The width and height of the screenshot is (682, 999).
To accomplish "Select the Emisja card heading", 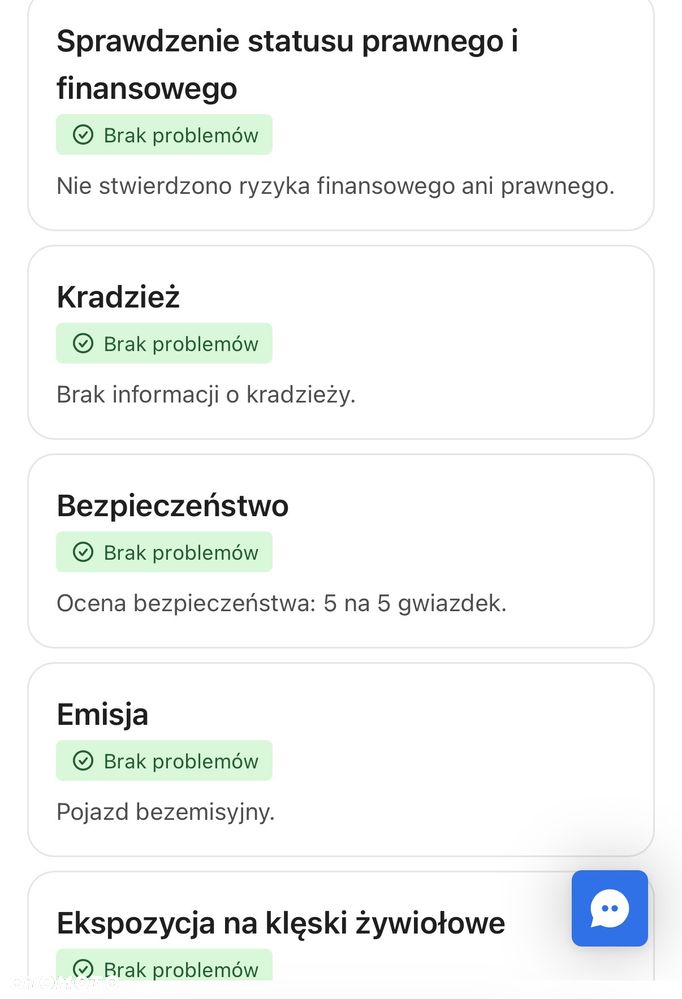I will [x=102, y=714].
